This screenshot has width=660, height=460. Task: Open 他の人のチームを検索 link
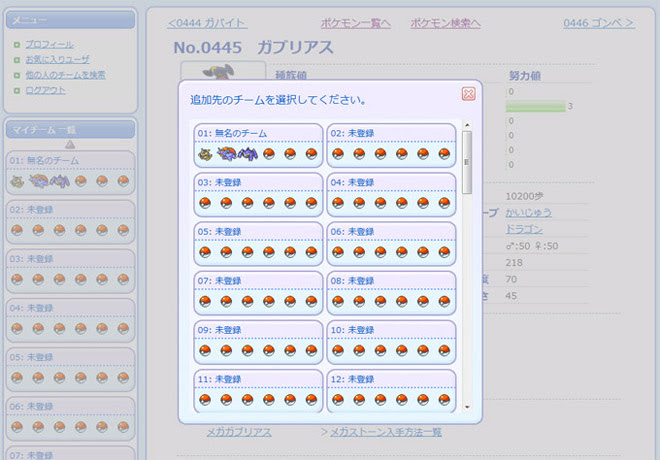[x=65, y=75]
